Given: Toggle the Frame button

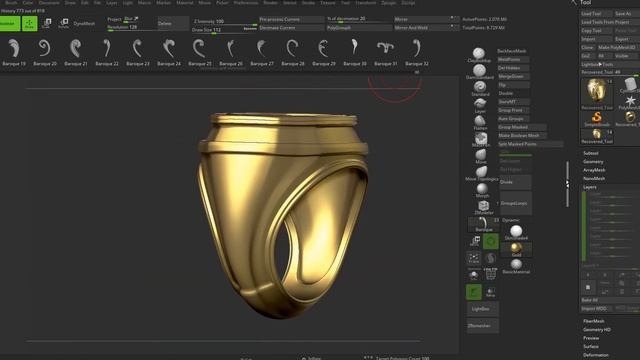Looking at the screenshot, I should (x=474, y=258).
